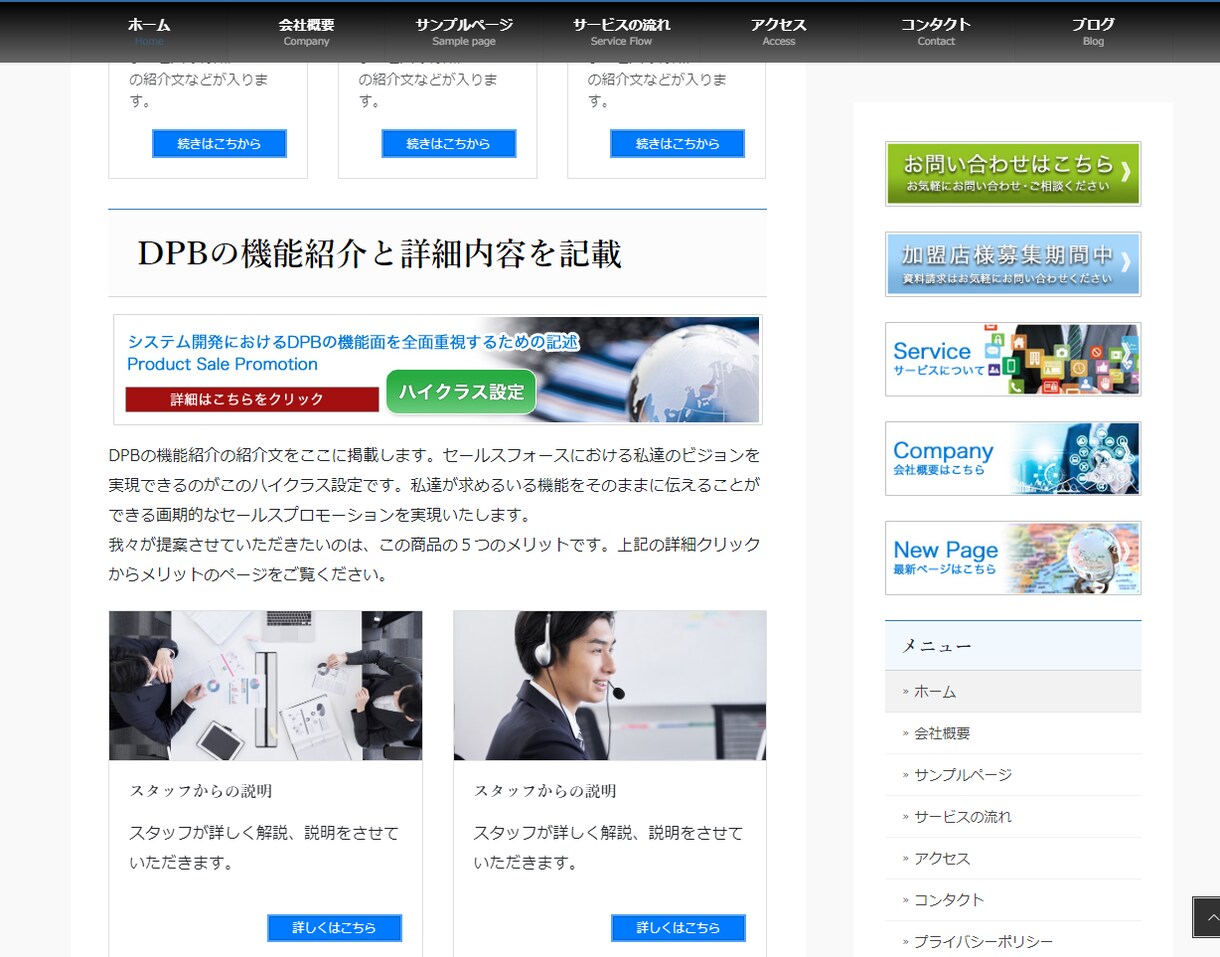Image resolution: width=1220 pixels, height=957 pixels.
Task: Select アクセス in the sidebar menu
Action: point(1013,858)
